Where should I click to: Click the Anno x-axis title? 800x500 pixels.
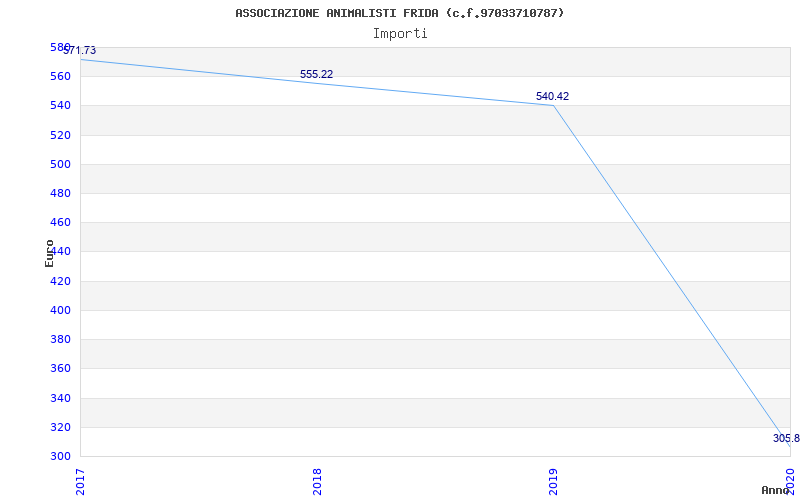click(776, 490)
